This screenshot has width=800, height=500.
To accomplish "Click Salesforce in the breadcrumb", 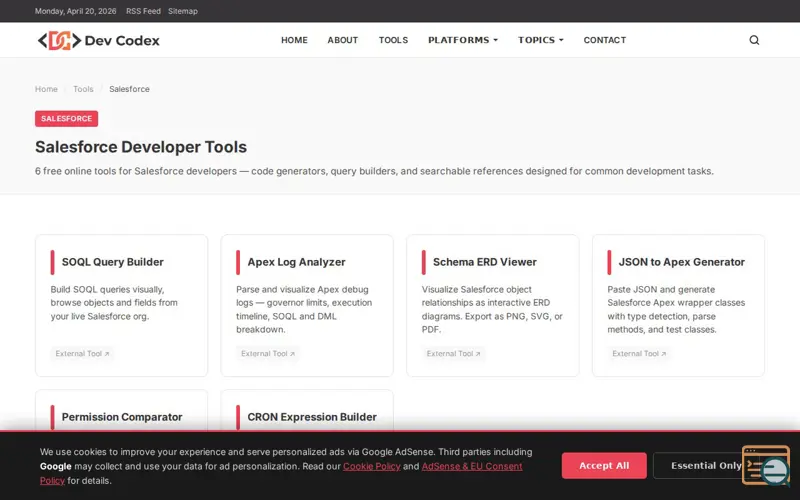I will 129,89.
